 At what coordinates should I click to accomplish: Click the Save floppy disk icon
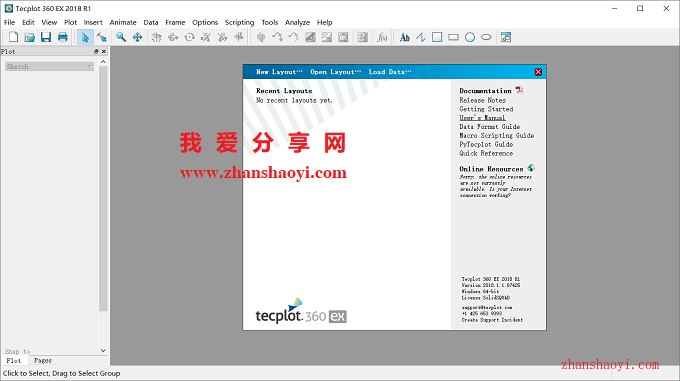pyautogui.click(x=46, y=37)
